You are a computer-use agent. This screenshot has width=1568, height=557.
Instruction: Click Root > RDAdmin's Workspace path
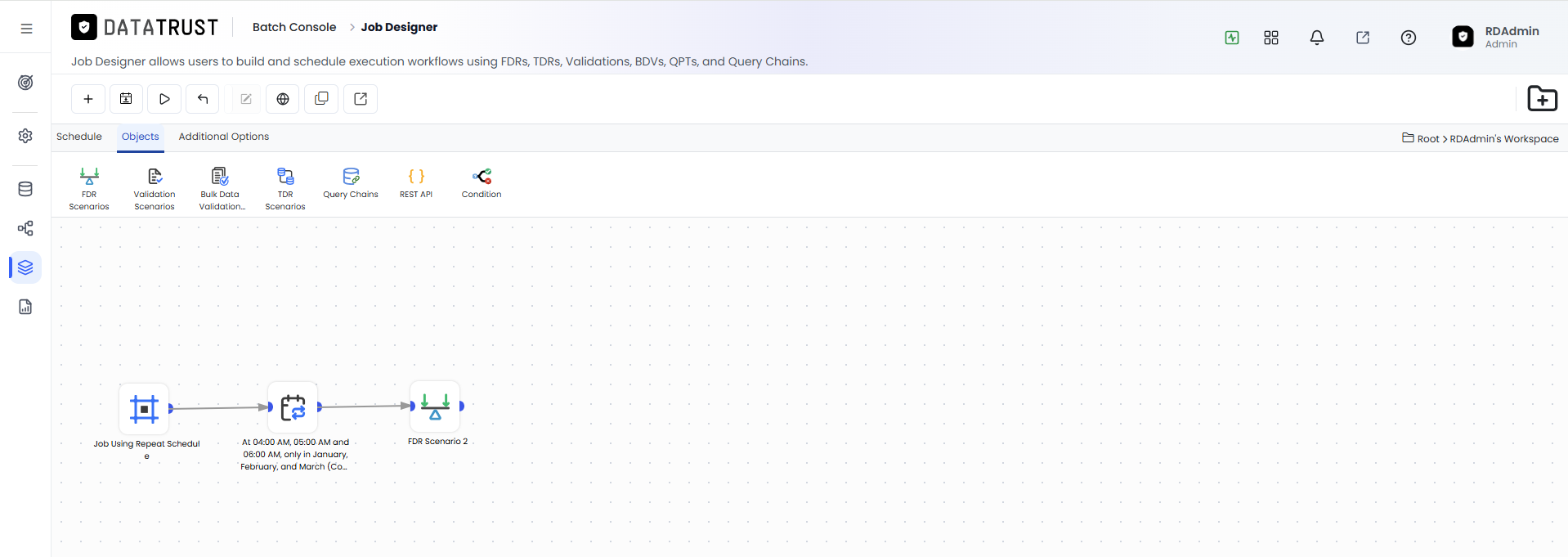point(1481,139)
